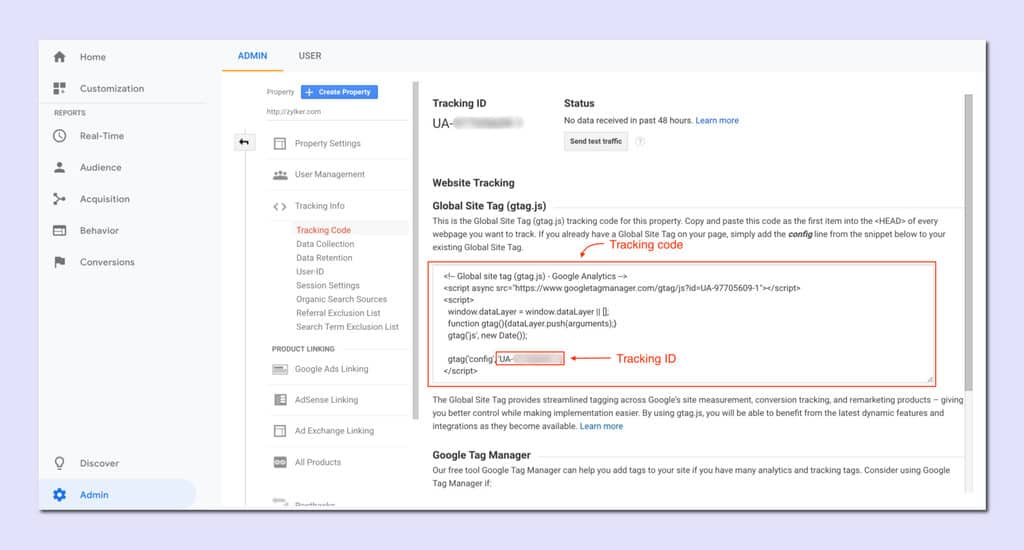Click the Property Settings icon
1024x550 pixels.
pos(280,143)
